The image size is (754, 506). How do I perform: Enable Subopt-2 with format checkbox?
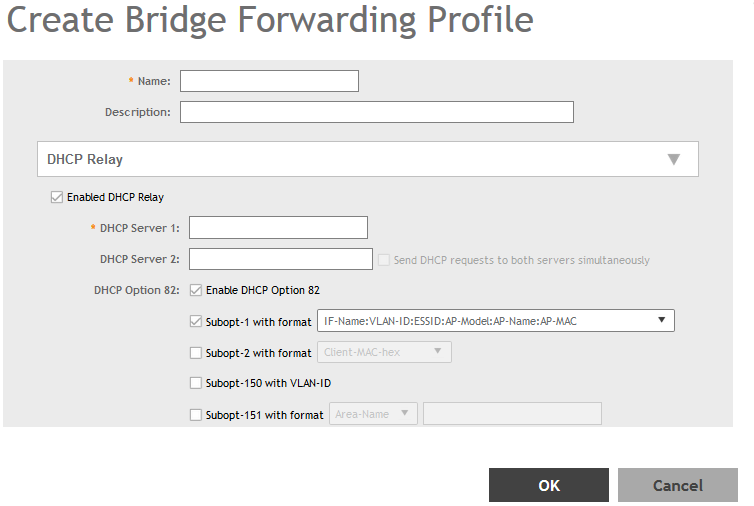(x=195, y=352)
